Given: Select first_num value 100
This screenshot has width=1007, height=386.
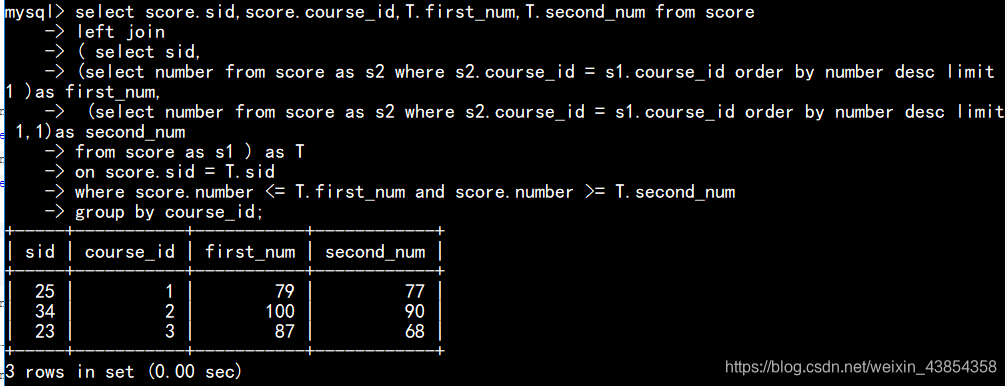Looking at the screenshot, I should [x=280, y=311].
